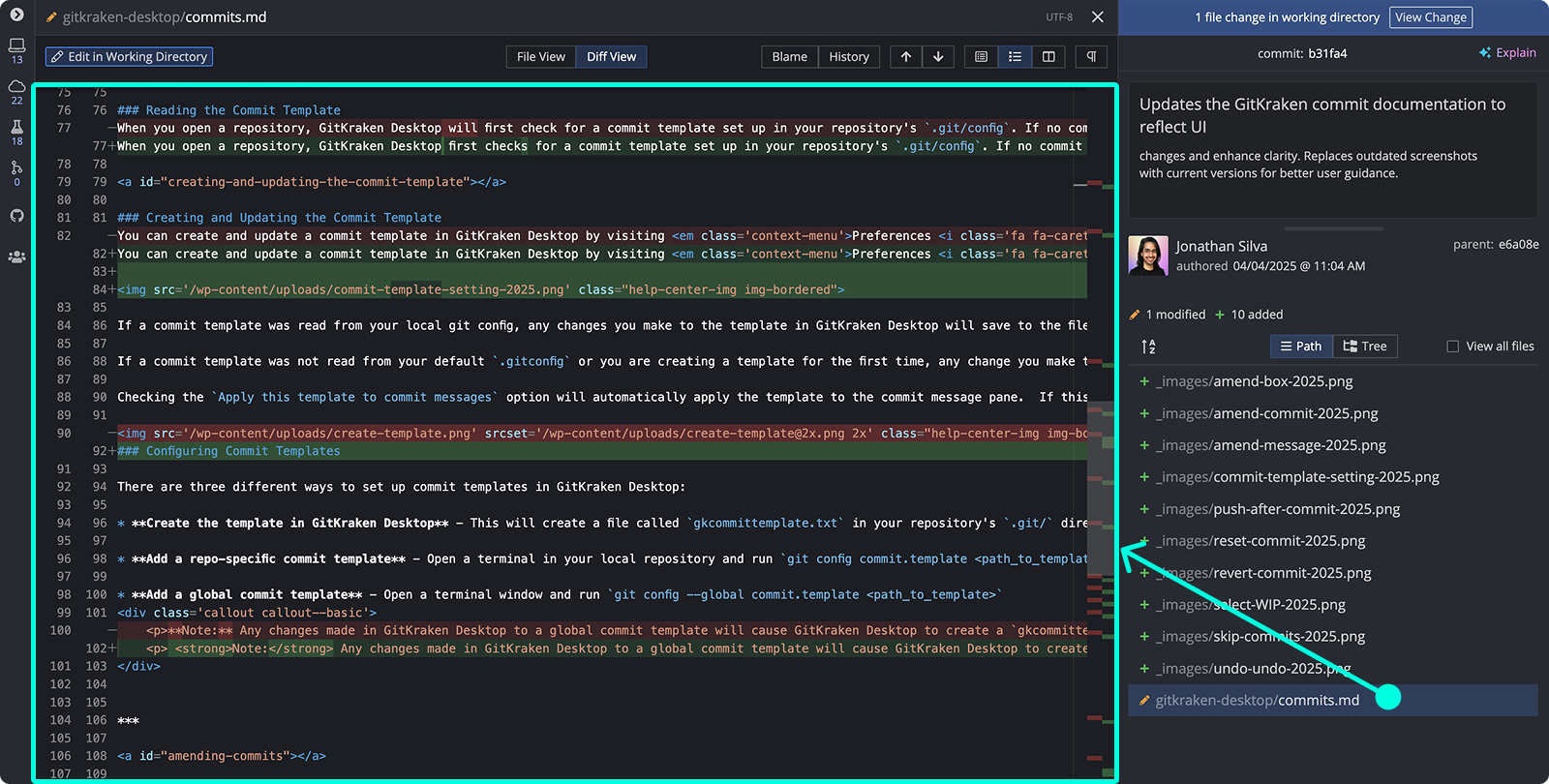The height and width of the screenshot is (784, 1549).
Task: Jump to previous change with up arrow
Action: [x=905, y=57]
